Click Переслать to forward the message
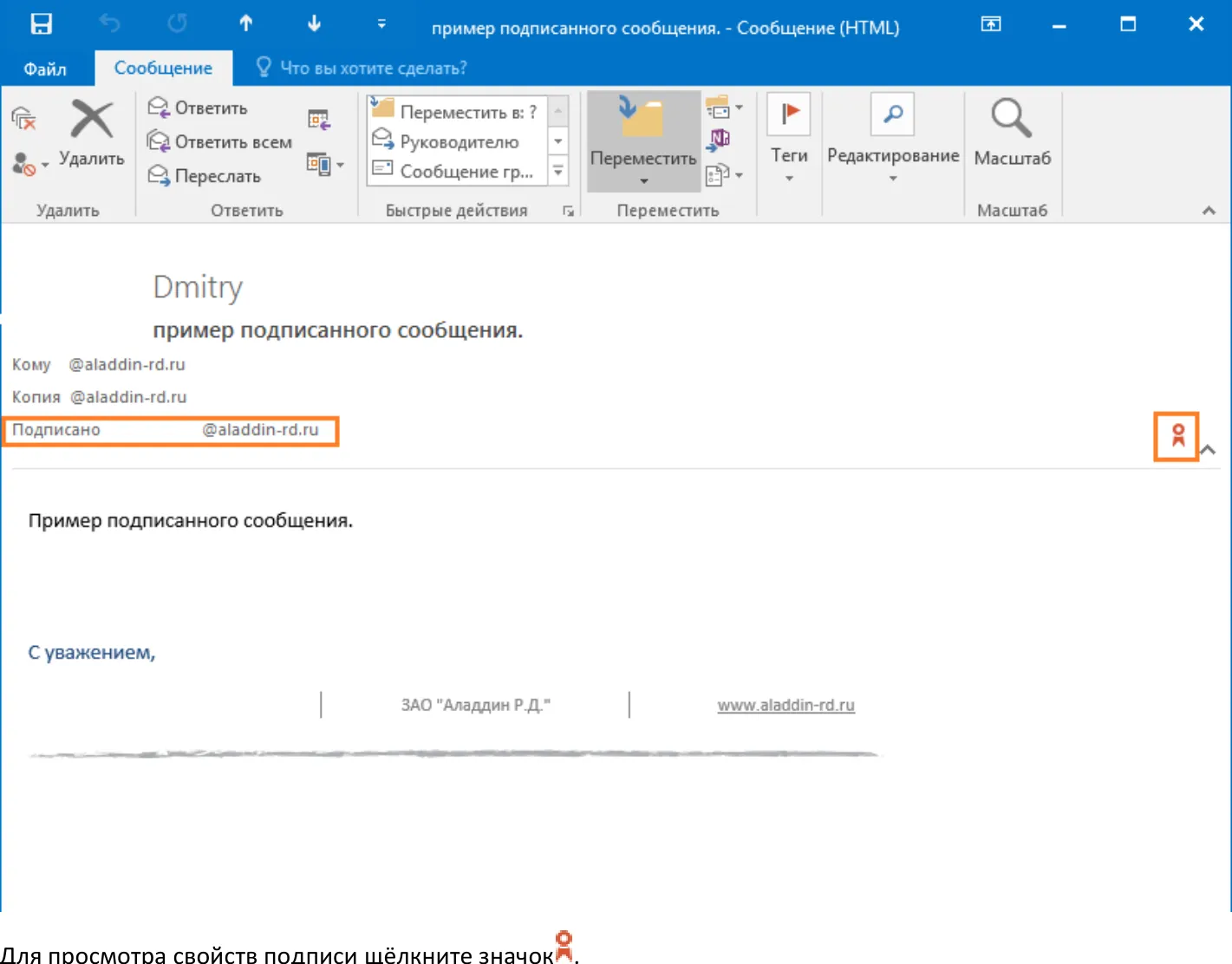Image resolution: width=1232 pixels, height=964 pixels. (x=205, y=175)
